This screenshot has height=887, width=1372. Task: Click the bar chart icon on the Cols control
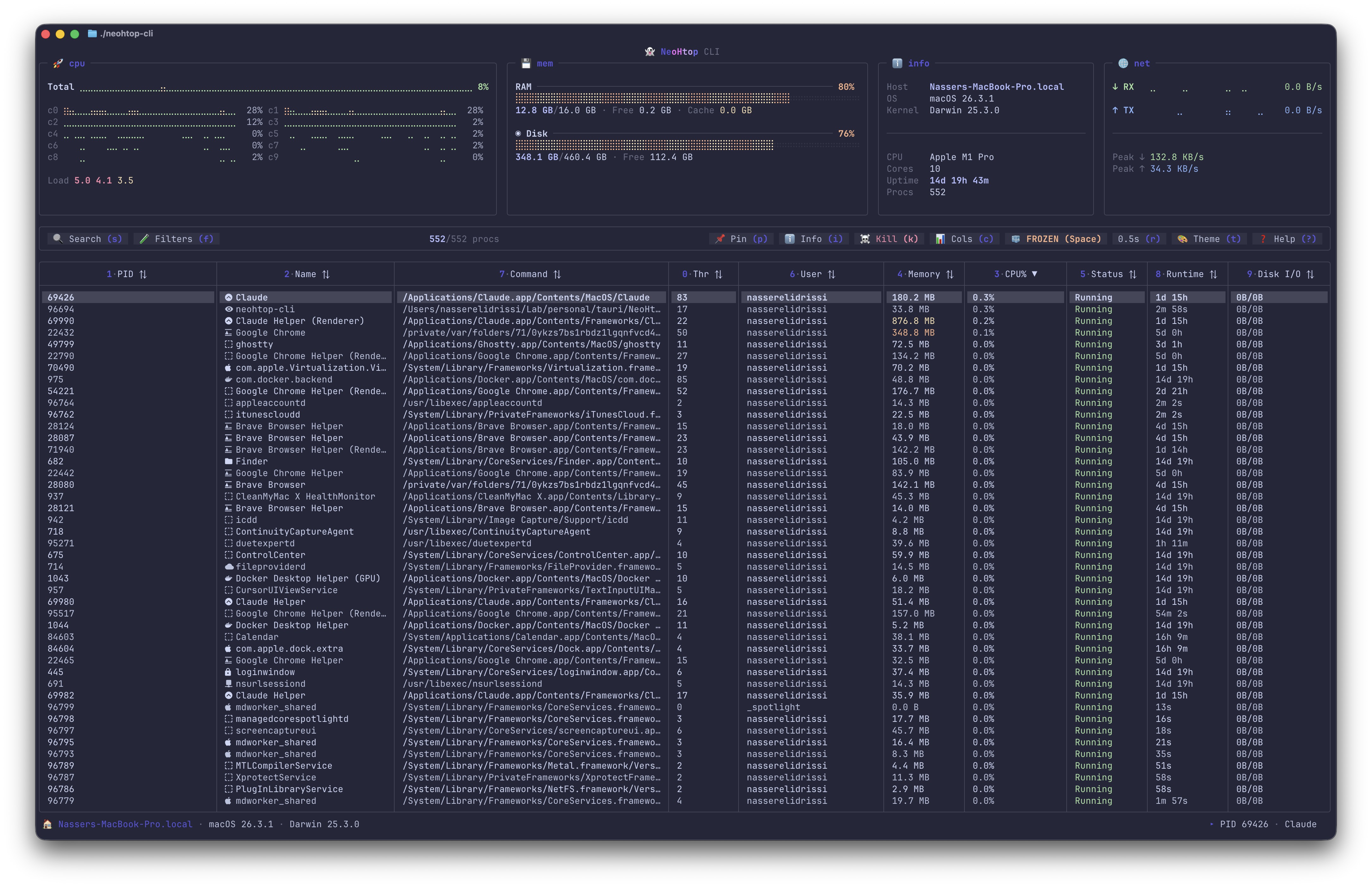[941, 239]
